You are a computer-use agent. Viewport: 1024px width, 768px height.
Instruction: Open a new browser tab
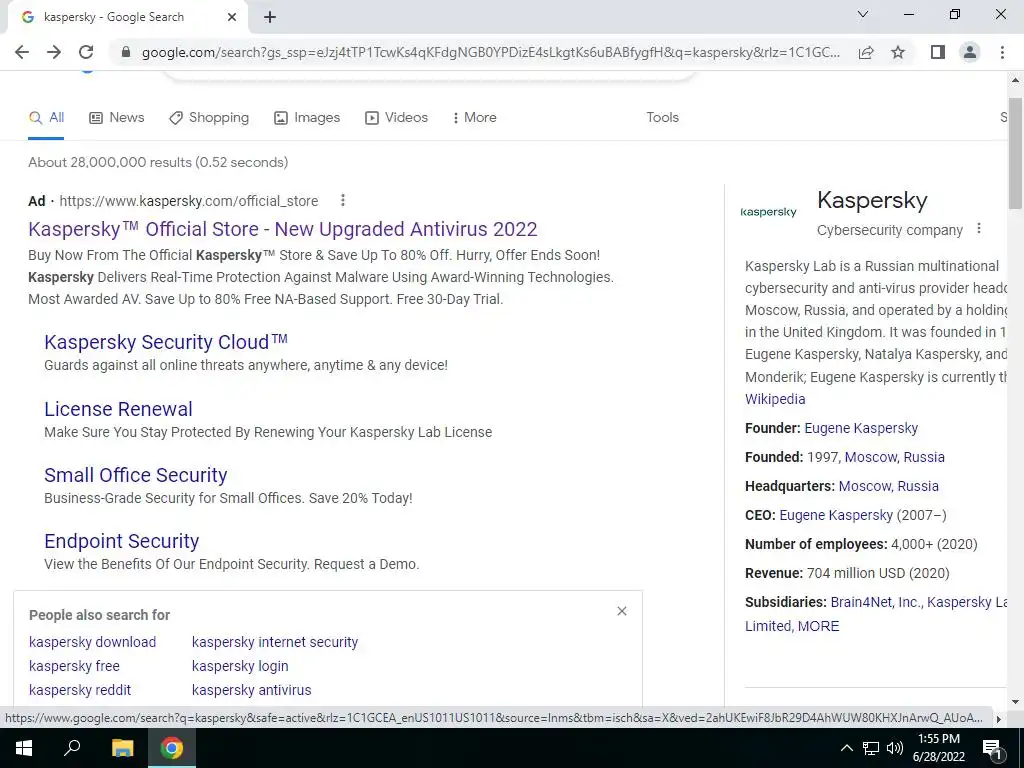coord(270,17)
